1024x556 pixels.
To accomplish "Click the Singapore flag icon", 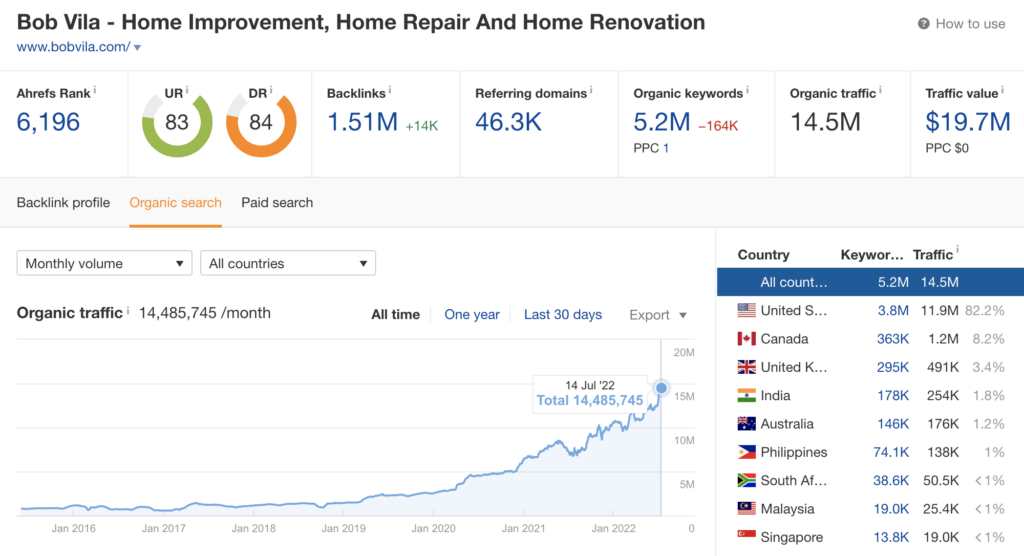I will click(746, 537).
